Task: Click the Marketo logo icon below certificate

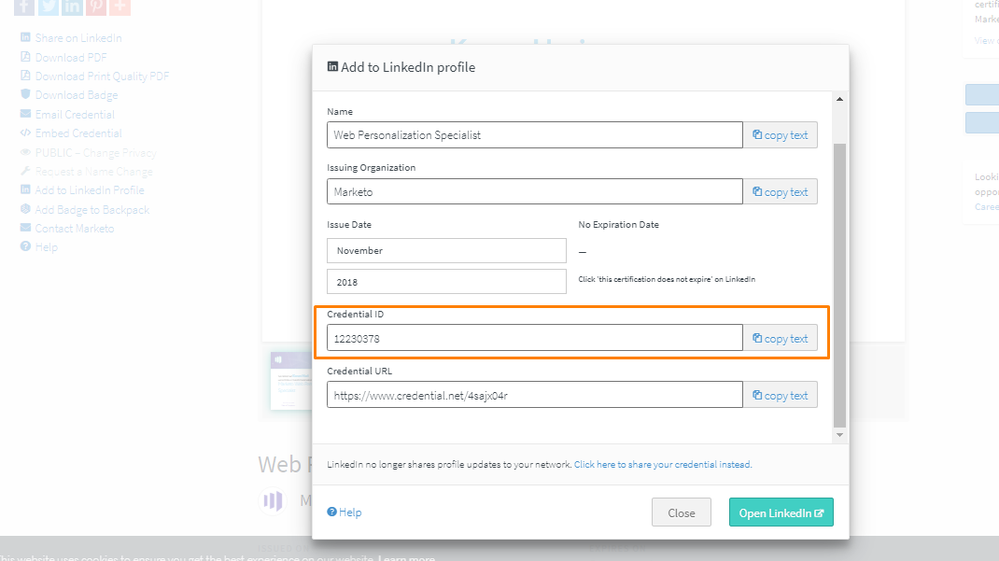Action: pos(273,501)
